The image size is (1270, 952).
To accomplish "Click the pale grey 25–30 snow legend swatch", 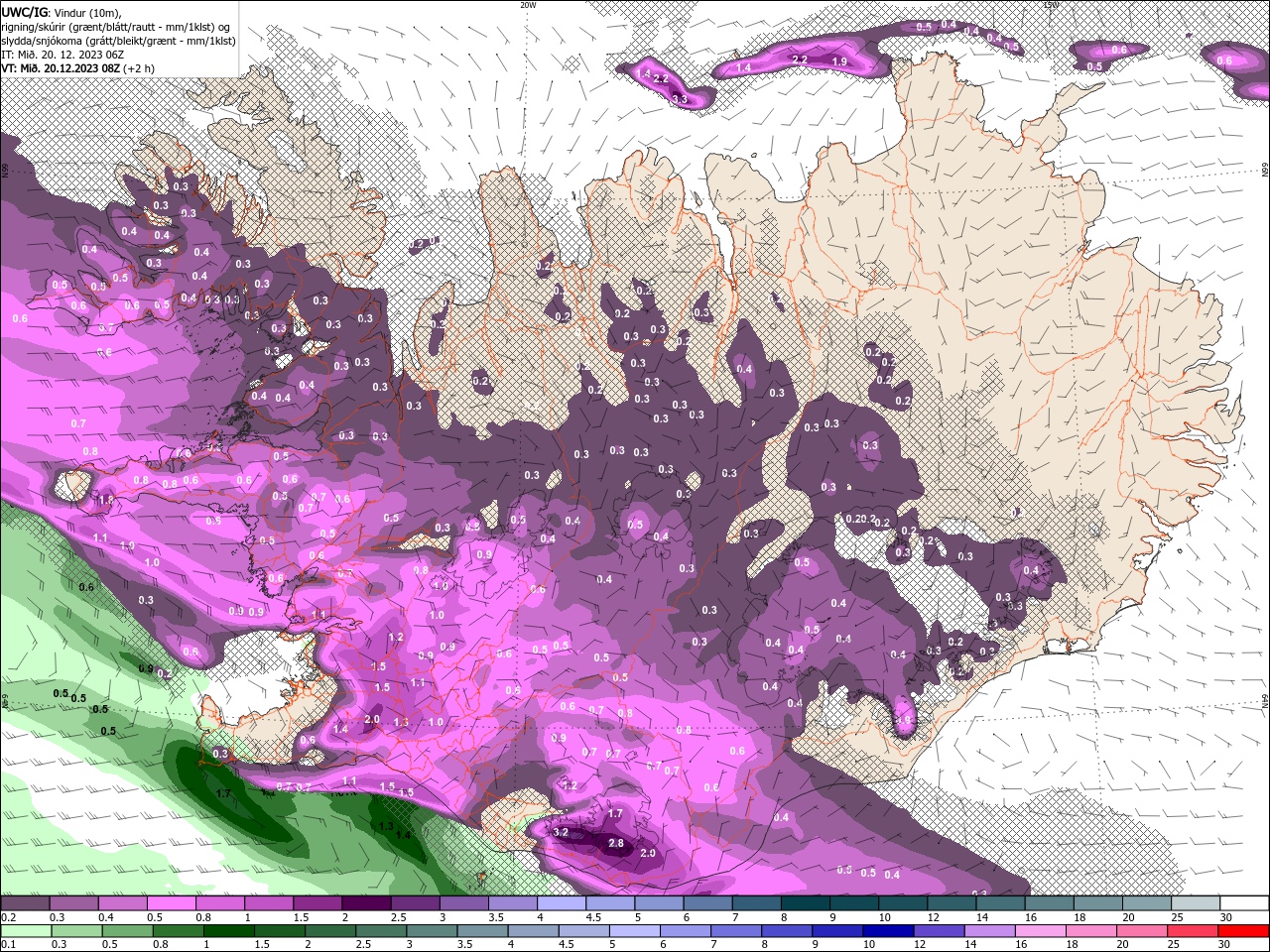I will (x=1195, y=903).
